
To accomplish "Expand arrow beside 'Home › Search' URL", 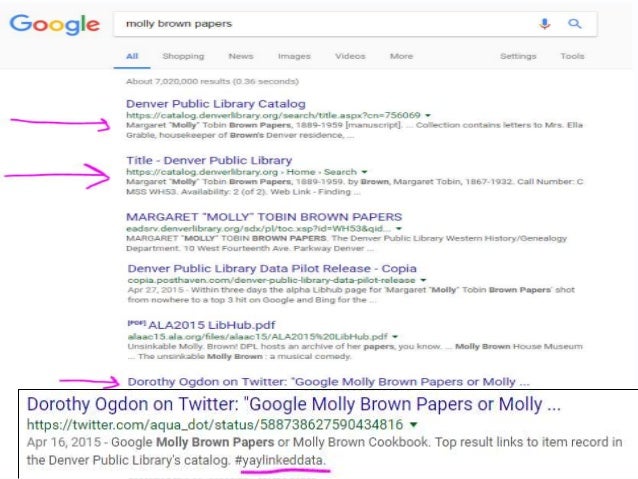I will click(364, 172).
